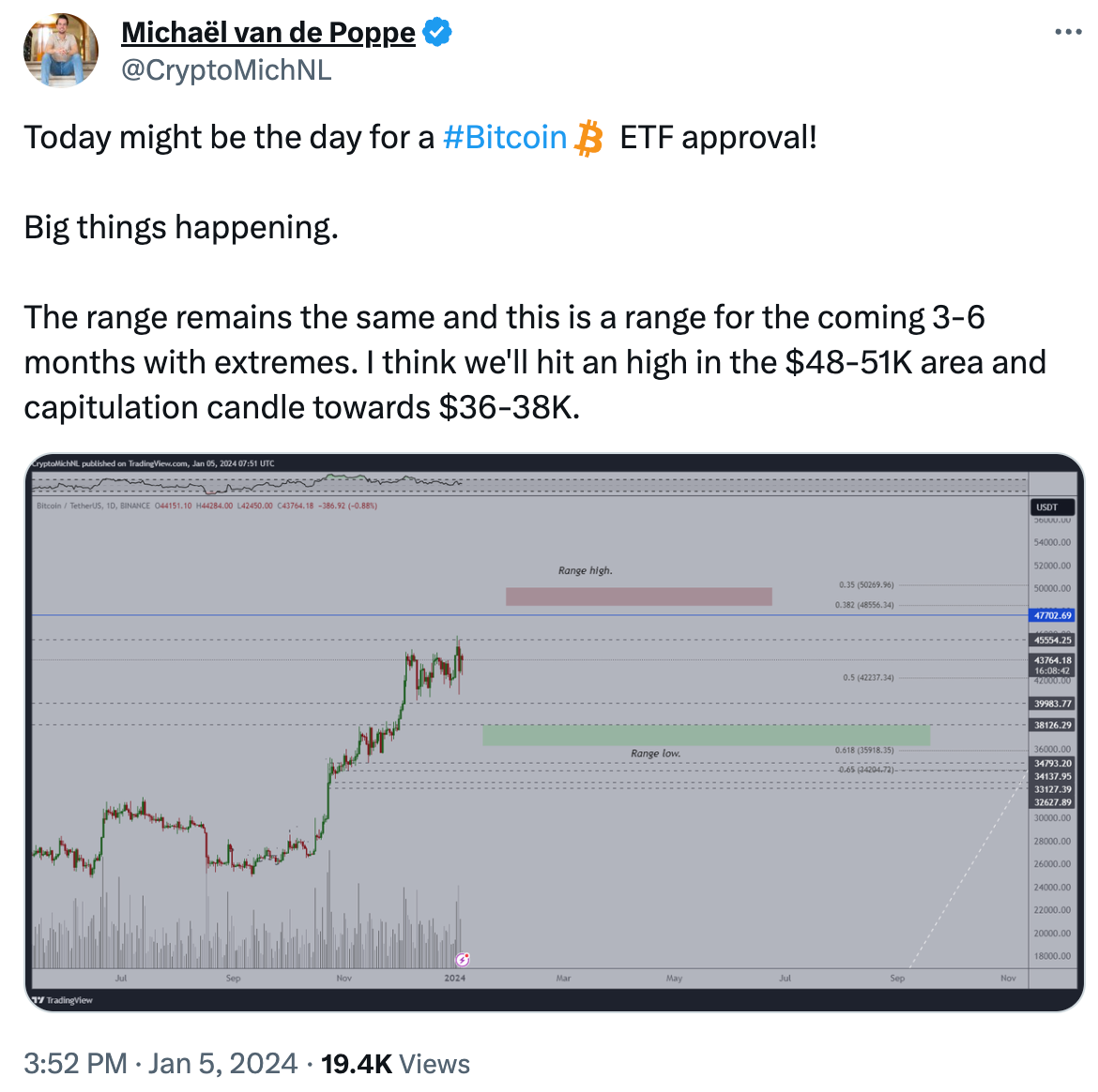Image resolution: width=1098 pixels, height=1092 pixels.
Task: Click the orange Bitcoin symbol emoji
Action: click(588, 138)
